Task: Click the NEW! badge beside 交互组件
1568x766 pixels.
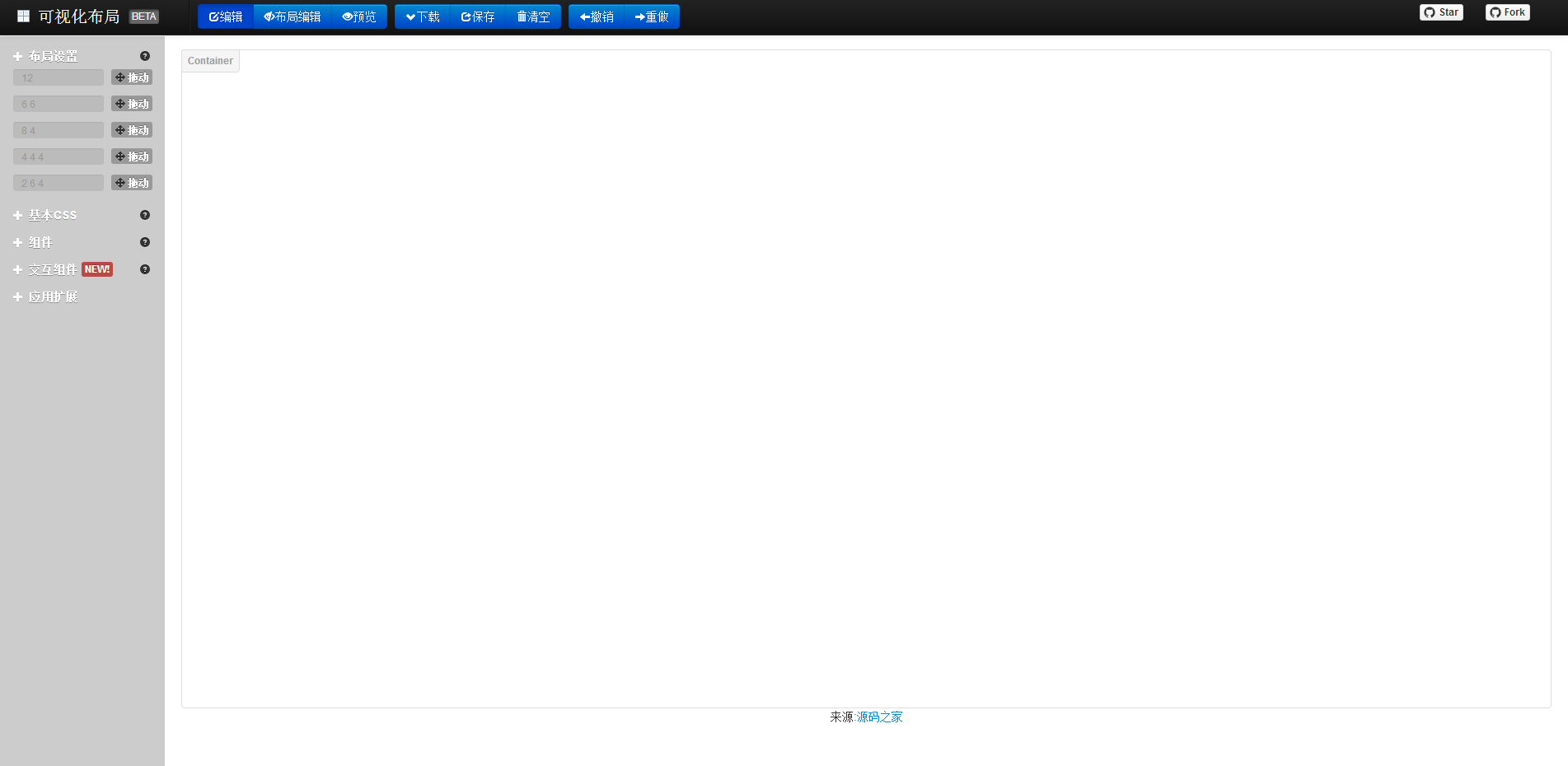Action: 97,269
